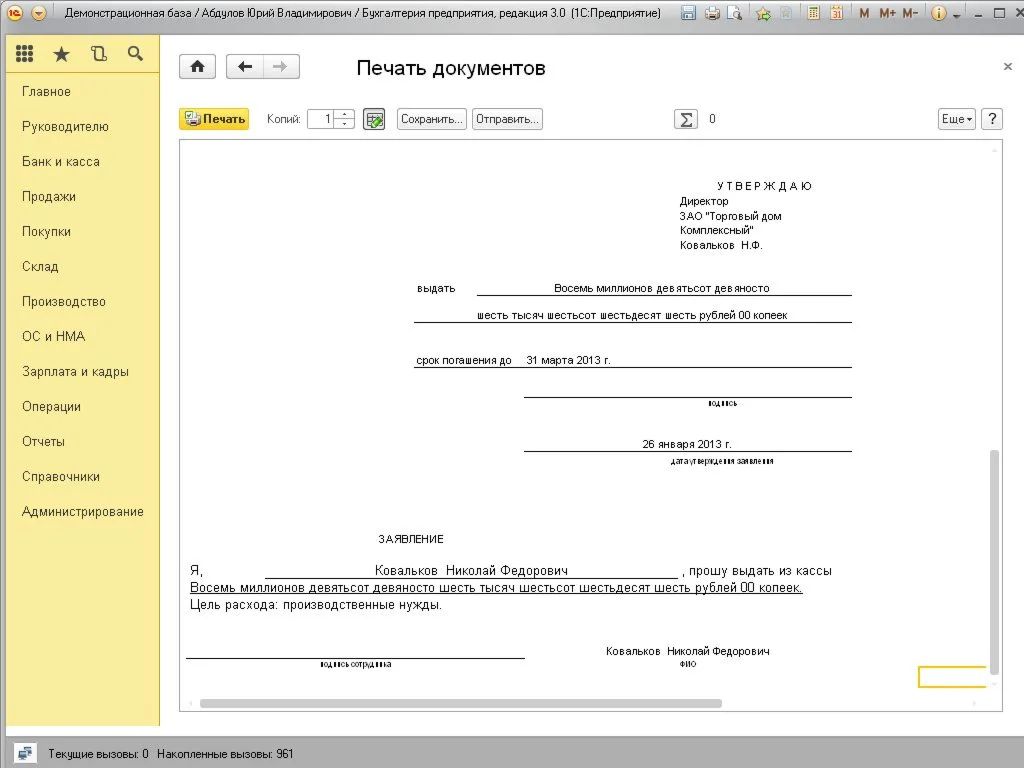Viewport: 1024px width, 768px height.
Task: Expand the Еще dropdown menu
Action: [x=956, y=119]
